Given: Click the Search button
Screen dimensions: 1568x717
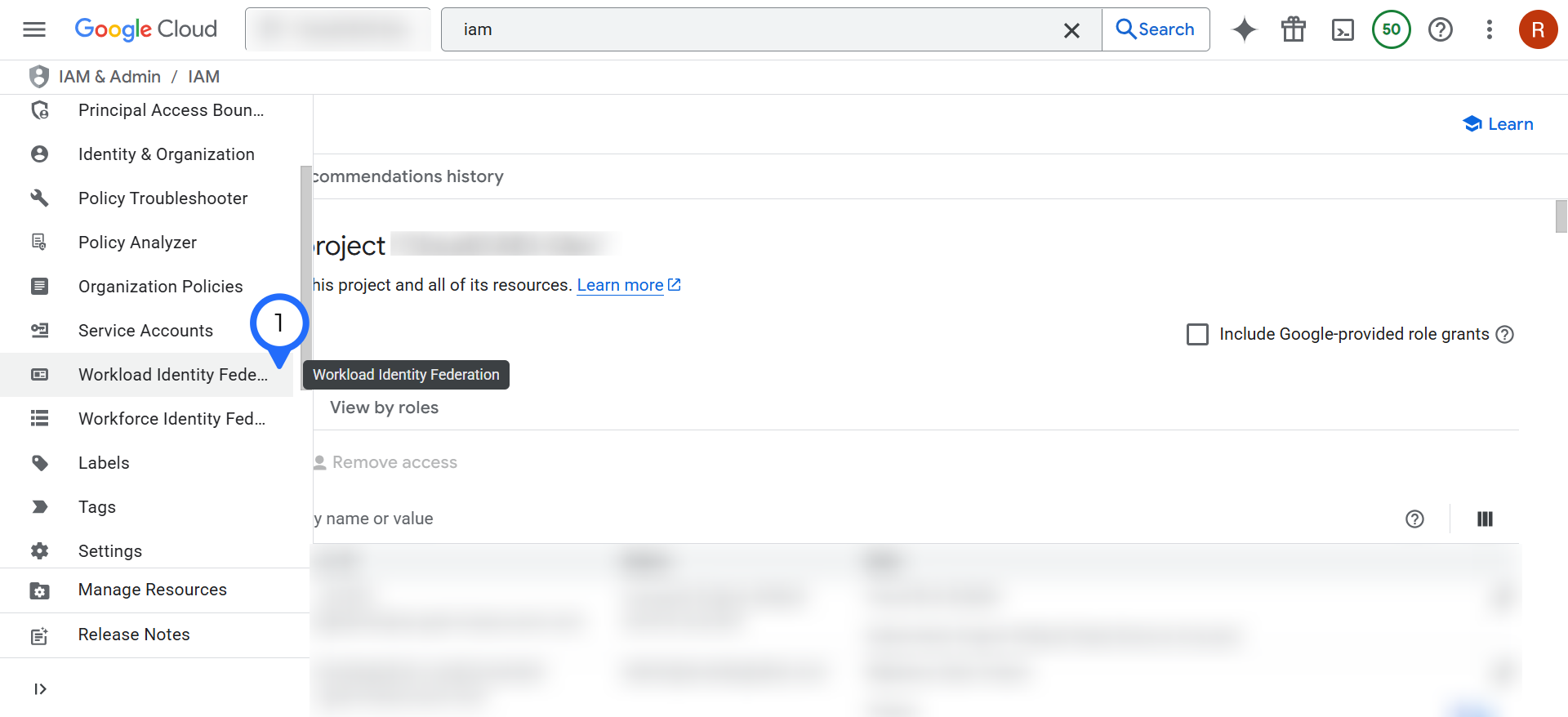Looking at the screenshot, I should click(1156, 29).
